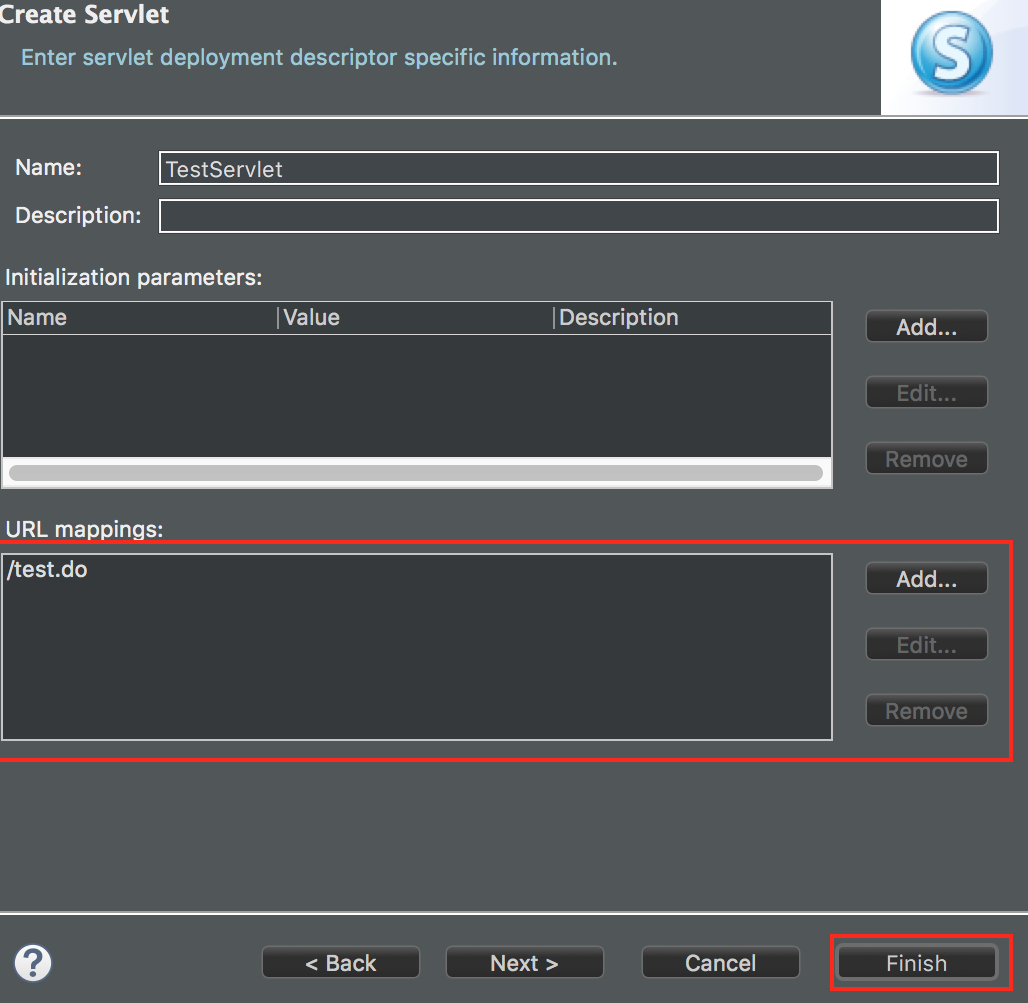Click Edit next to Initialization parameters
1028x1003 pixels.
[925, 392]
